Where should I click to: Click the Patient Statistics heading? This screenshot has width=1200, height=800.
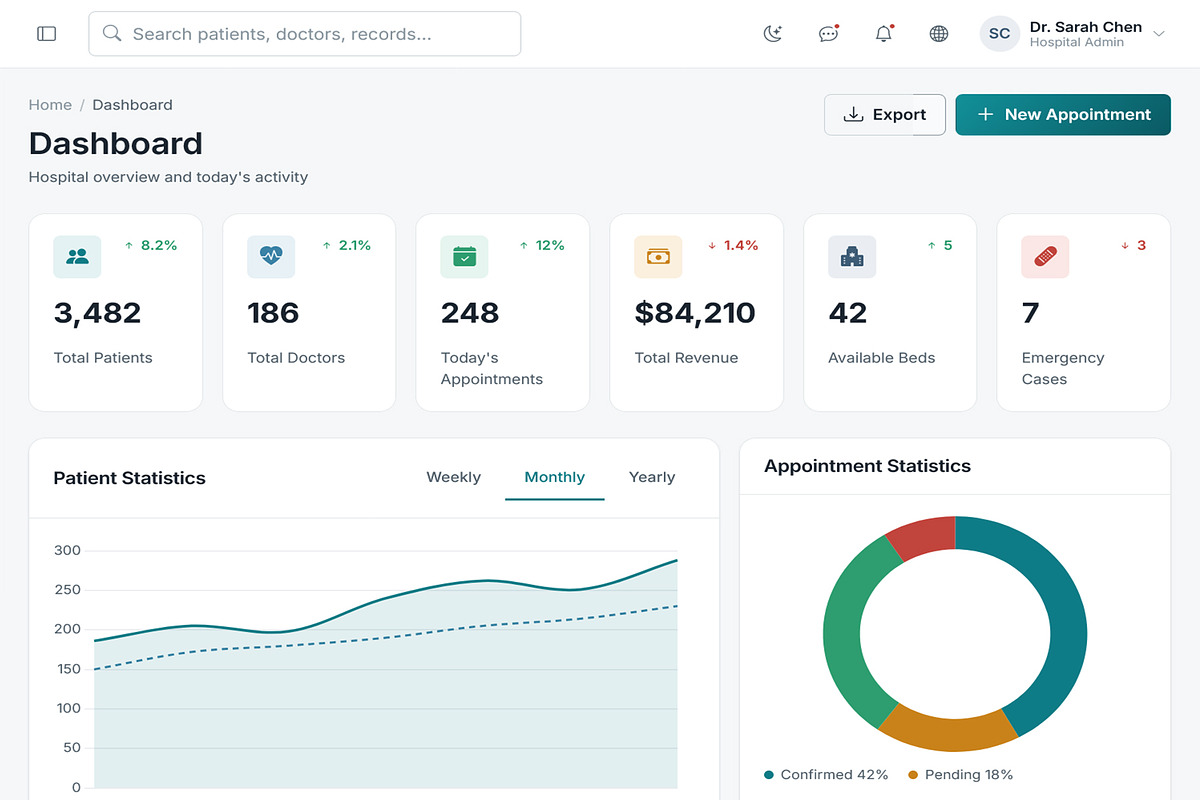pos(129,478)
